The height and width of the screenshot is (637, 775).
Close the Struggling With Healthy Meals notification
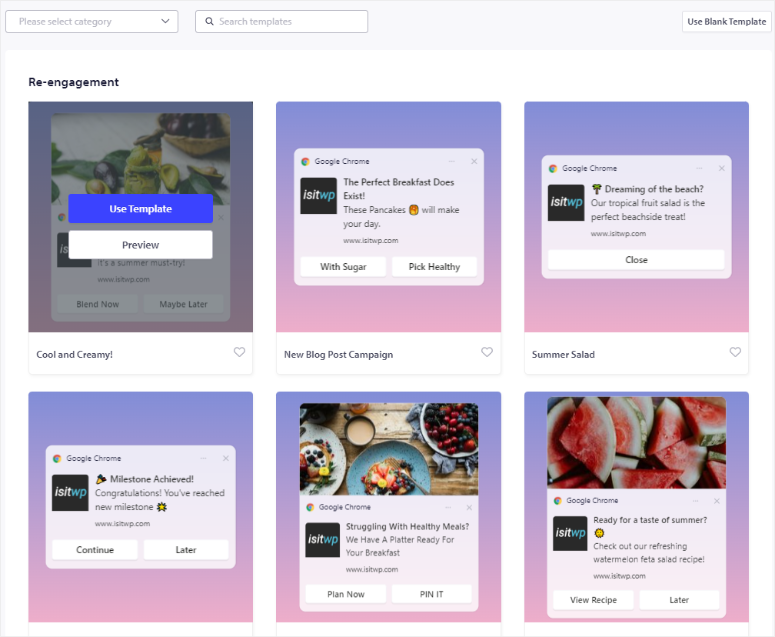pos(469,508)
